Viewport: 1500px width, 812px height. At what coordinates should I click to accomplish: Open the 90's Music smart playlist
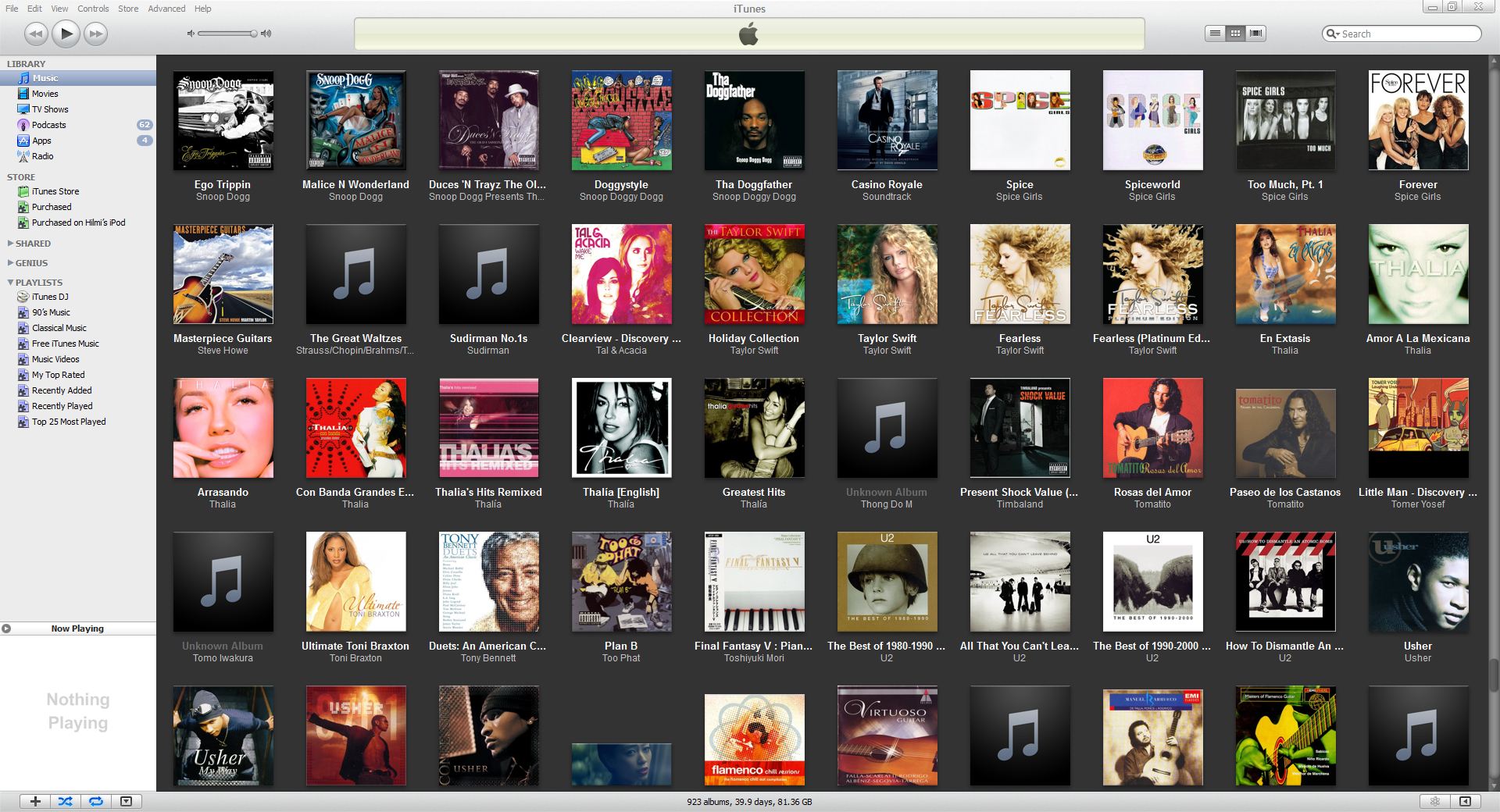point(78,312)
